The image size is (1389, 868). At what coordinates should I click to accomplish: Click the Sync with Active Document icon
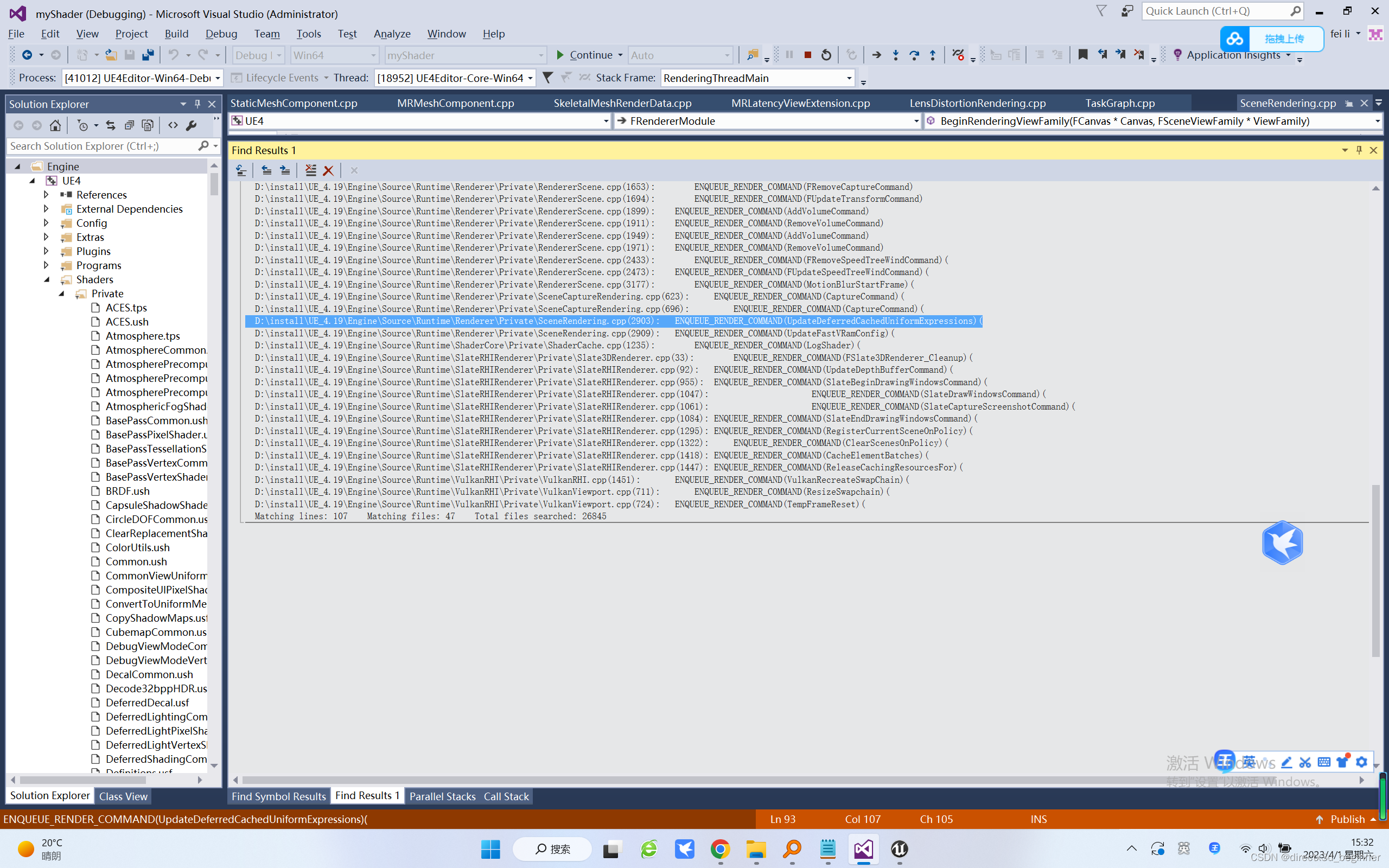[x=110, y=125]
